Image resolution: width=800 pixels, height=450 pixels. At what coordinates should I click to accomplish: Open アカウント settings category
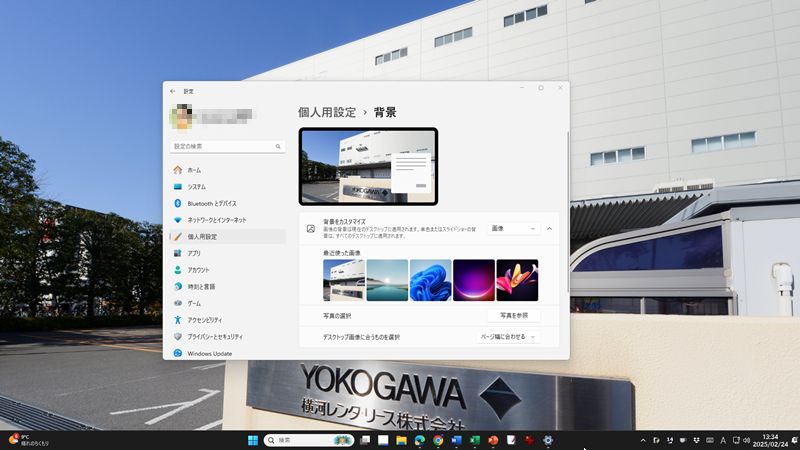pos(228,270)
